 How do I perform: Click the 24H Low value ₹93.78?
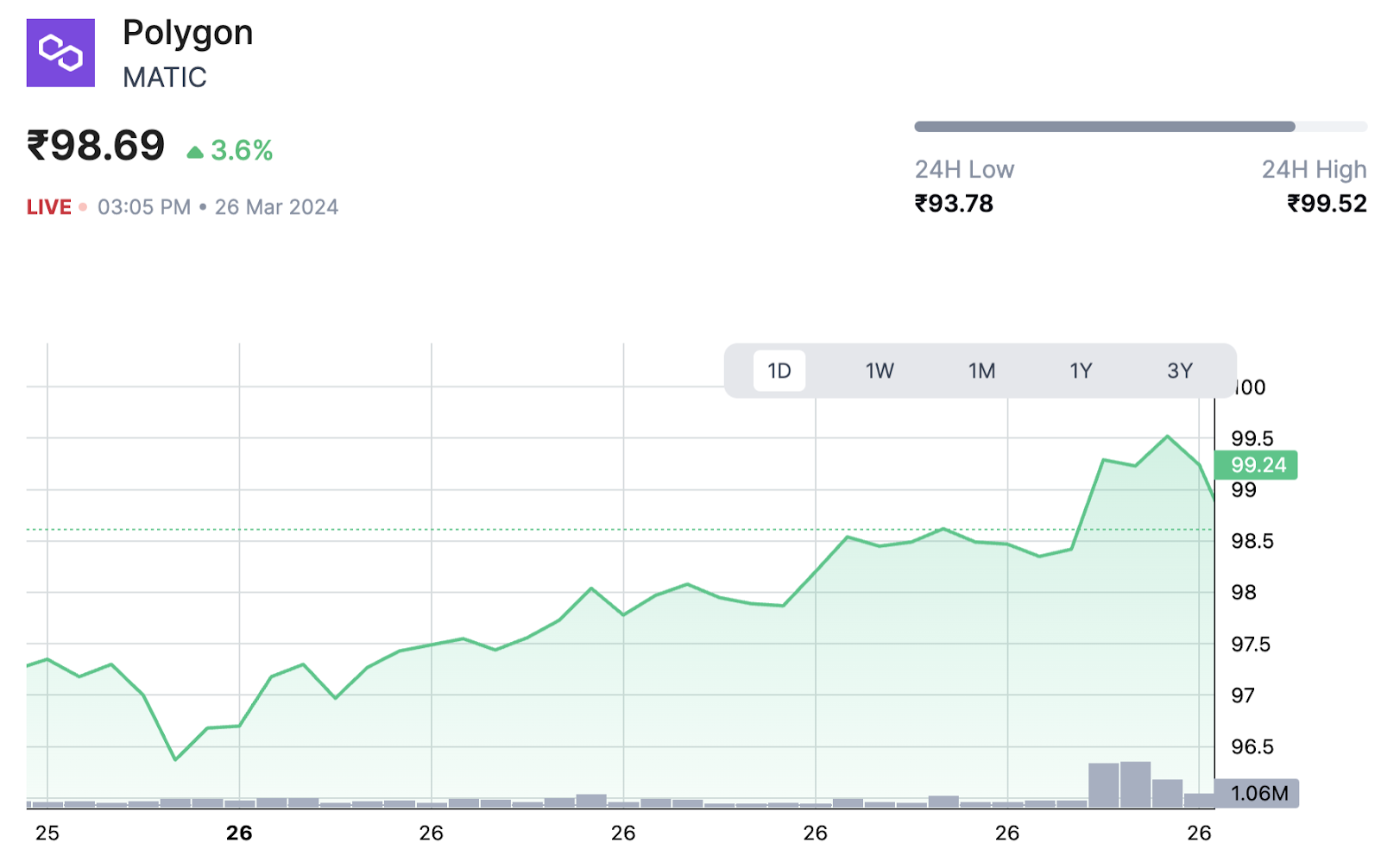pos(954,204)
